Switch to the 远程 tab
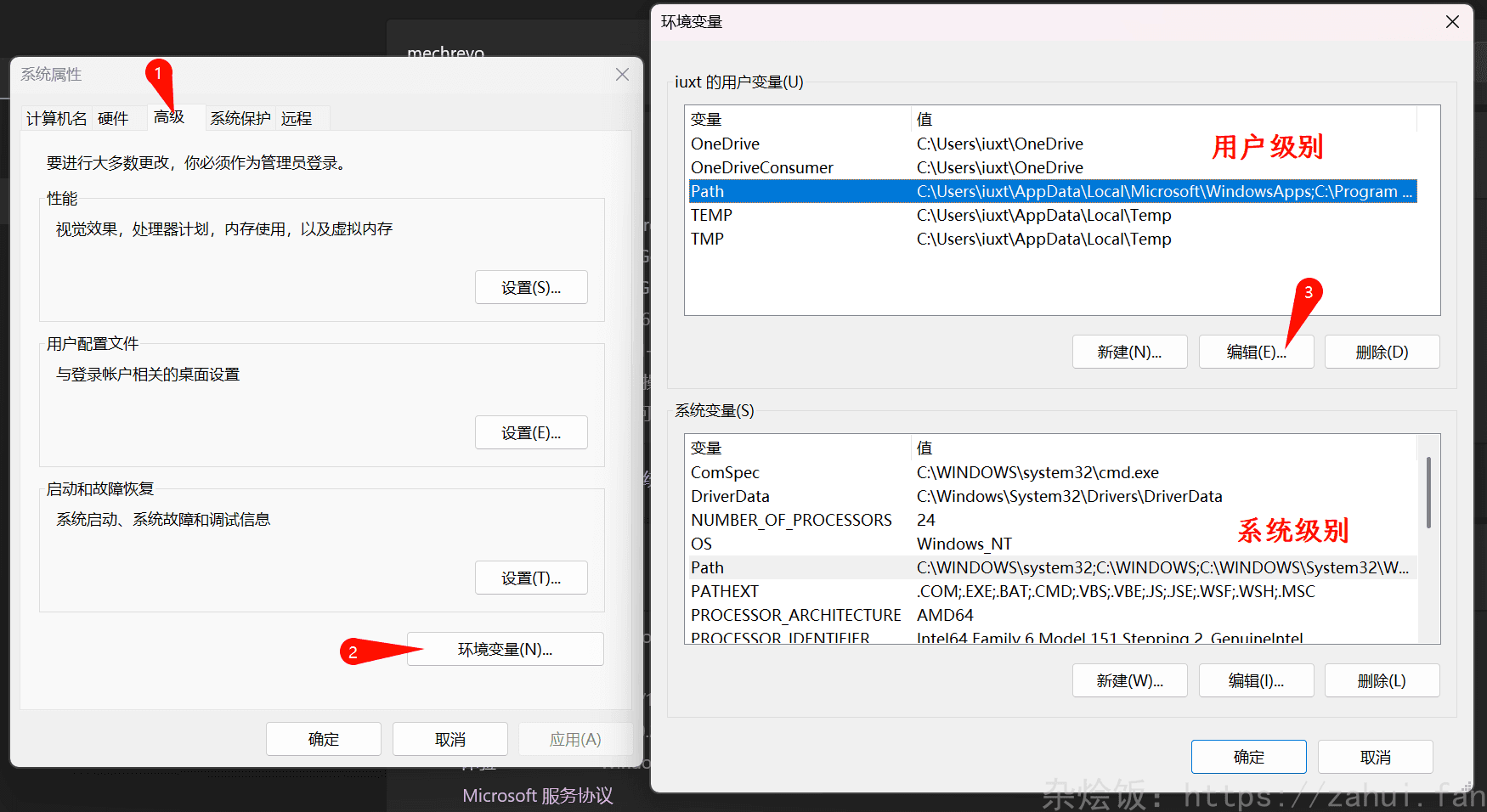The height and width of the screenshot is (812, 1487). coord(297,119)
